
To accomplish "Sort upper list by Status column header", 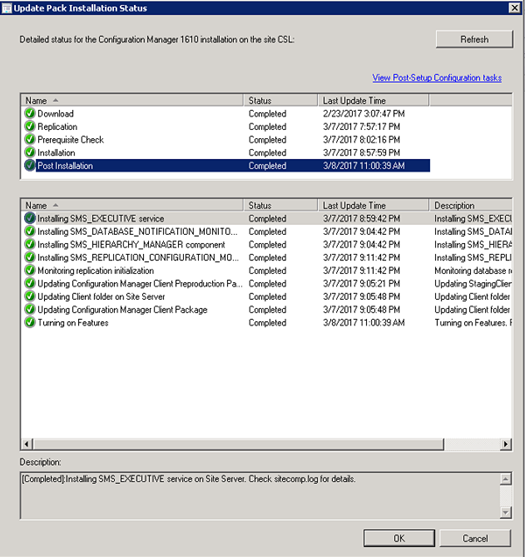I will [281, 101].
